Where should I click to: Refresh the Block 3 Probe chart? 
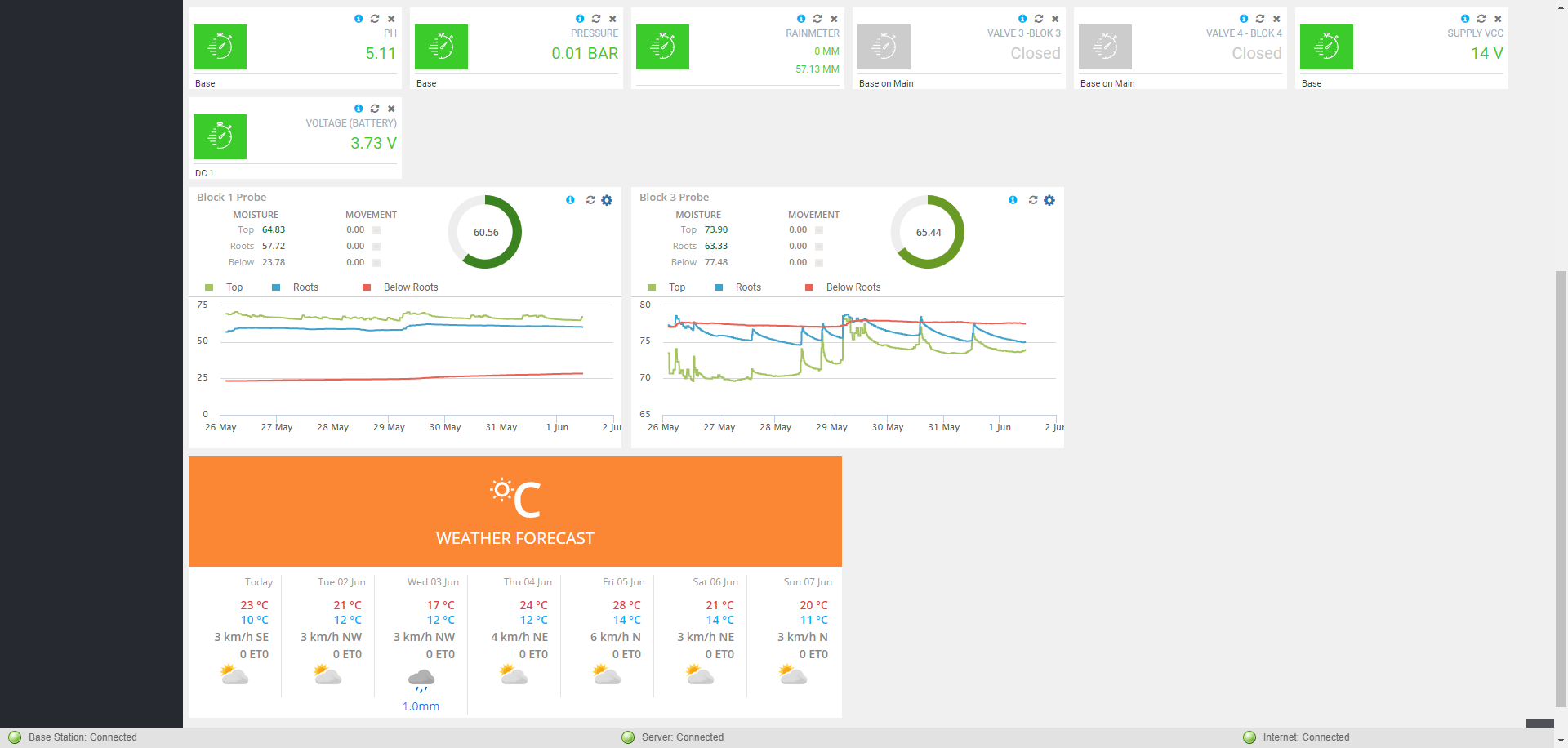pos(1033,200)
